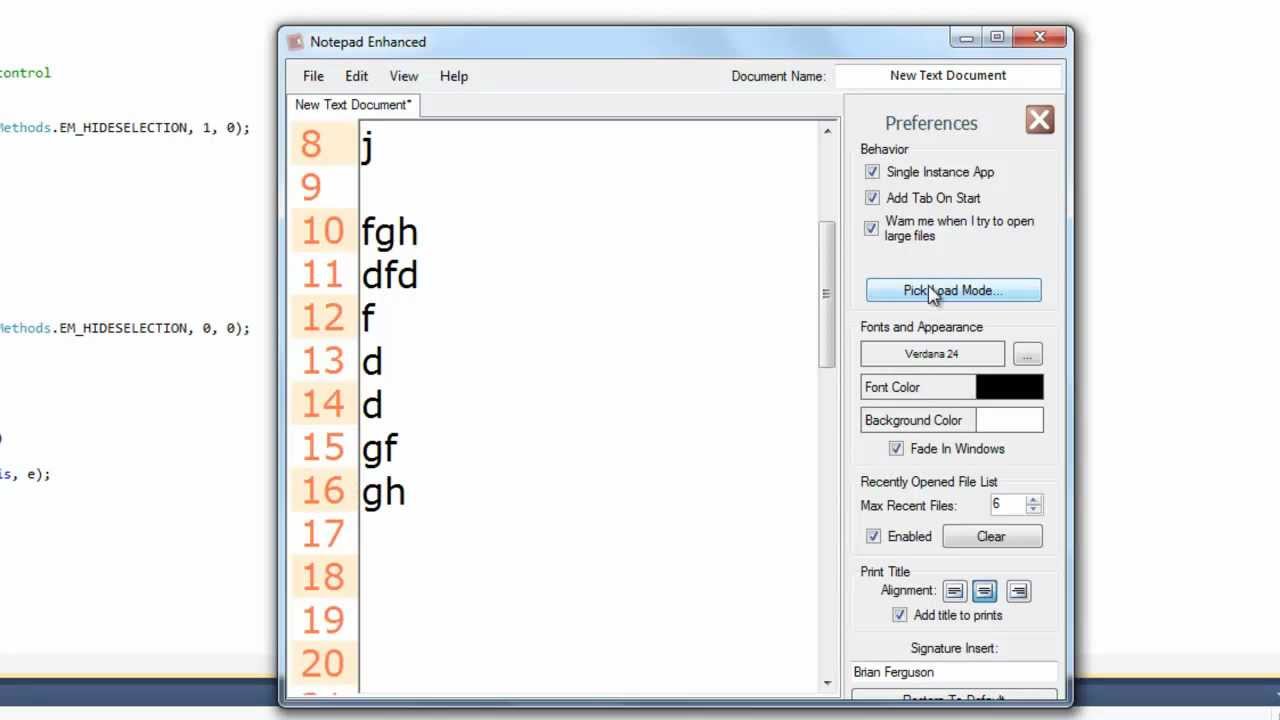Increase Max Recent Files value
Viewport: 1280px width, 720px height.
point(1034,500)
